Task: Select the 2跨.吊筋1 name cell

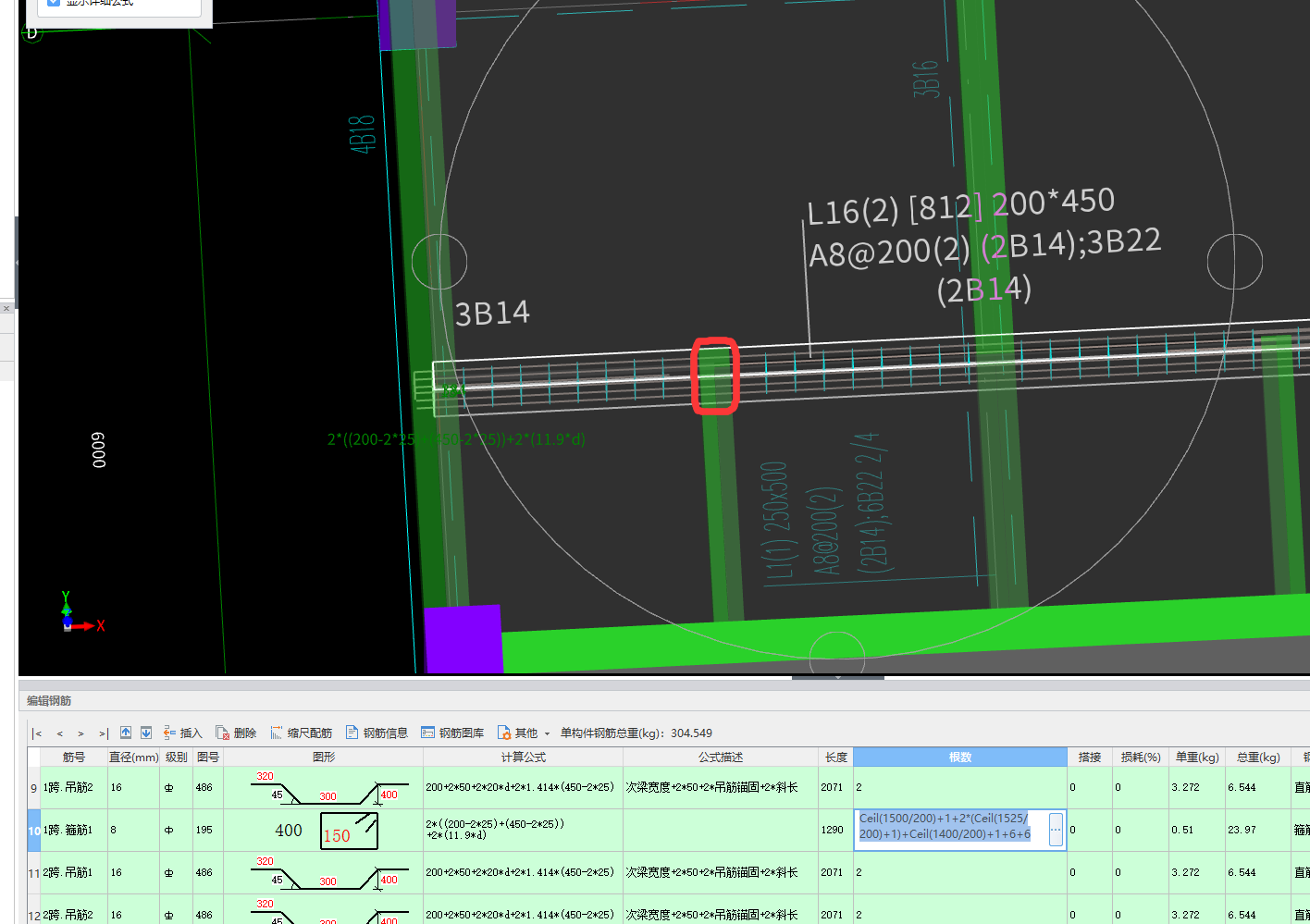Action: (x=74, y=873)
